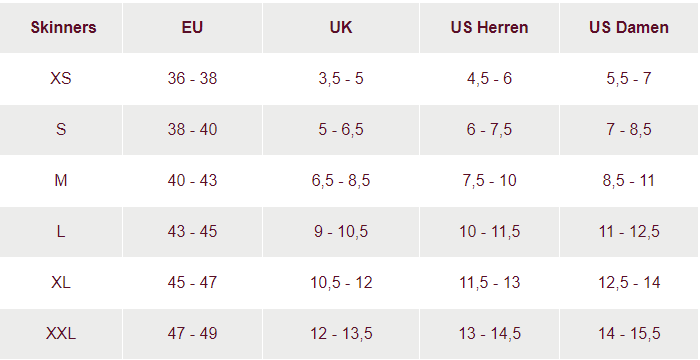This screenshot has height=360, width=700.
Task: Select EU value 47 - 49
Action: tap(192, 333)
